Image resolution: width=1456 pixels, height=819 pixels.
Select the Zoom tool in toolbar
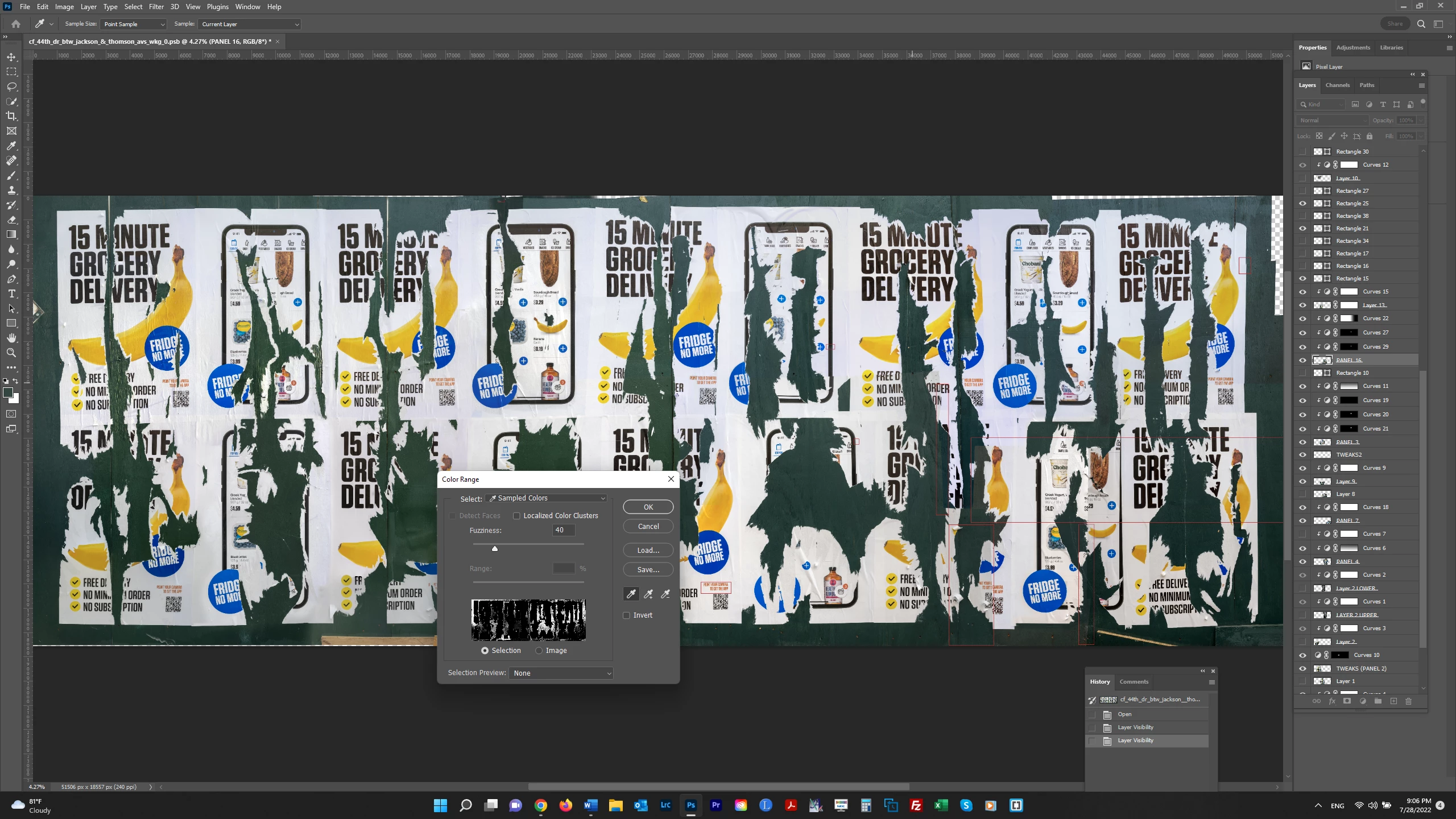click(x=11, y=353)
